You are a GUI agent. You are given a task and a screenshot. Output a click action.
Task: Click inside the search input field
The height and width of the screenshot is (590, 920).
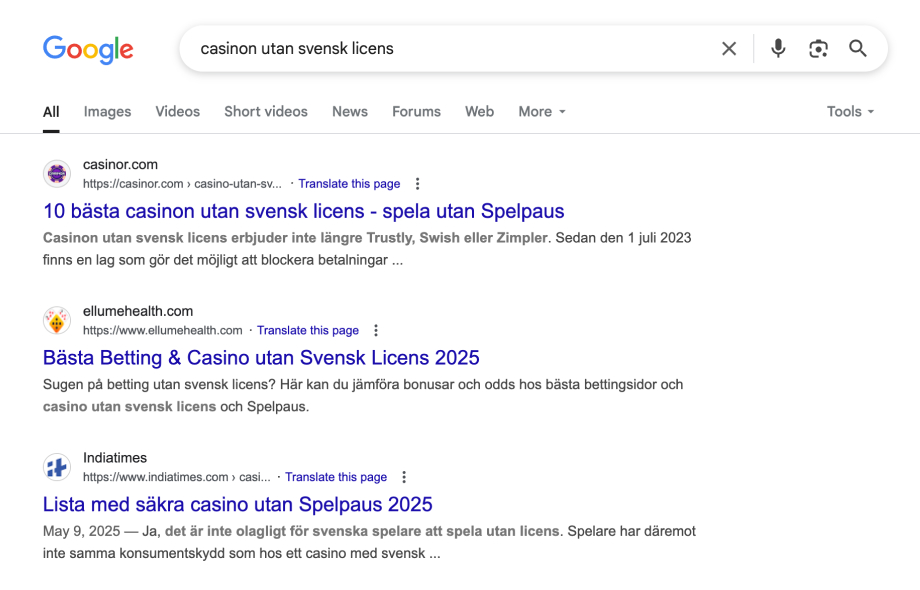tap(450, 48)
